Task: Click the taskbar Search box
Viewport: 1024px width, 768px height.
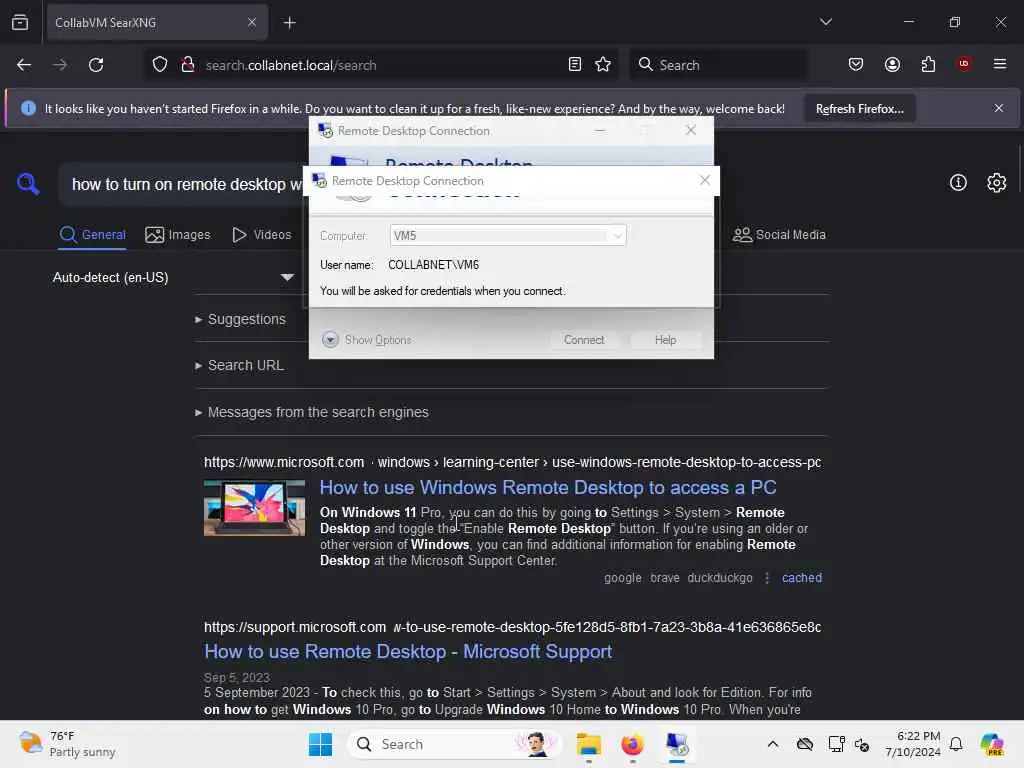Action: 455,744
